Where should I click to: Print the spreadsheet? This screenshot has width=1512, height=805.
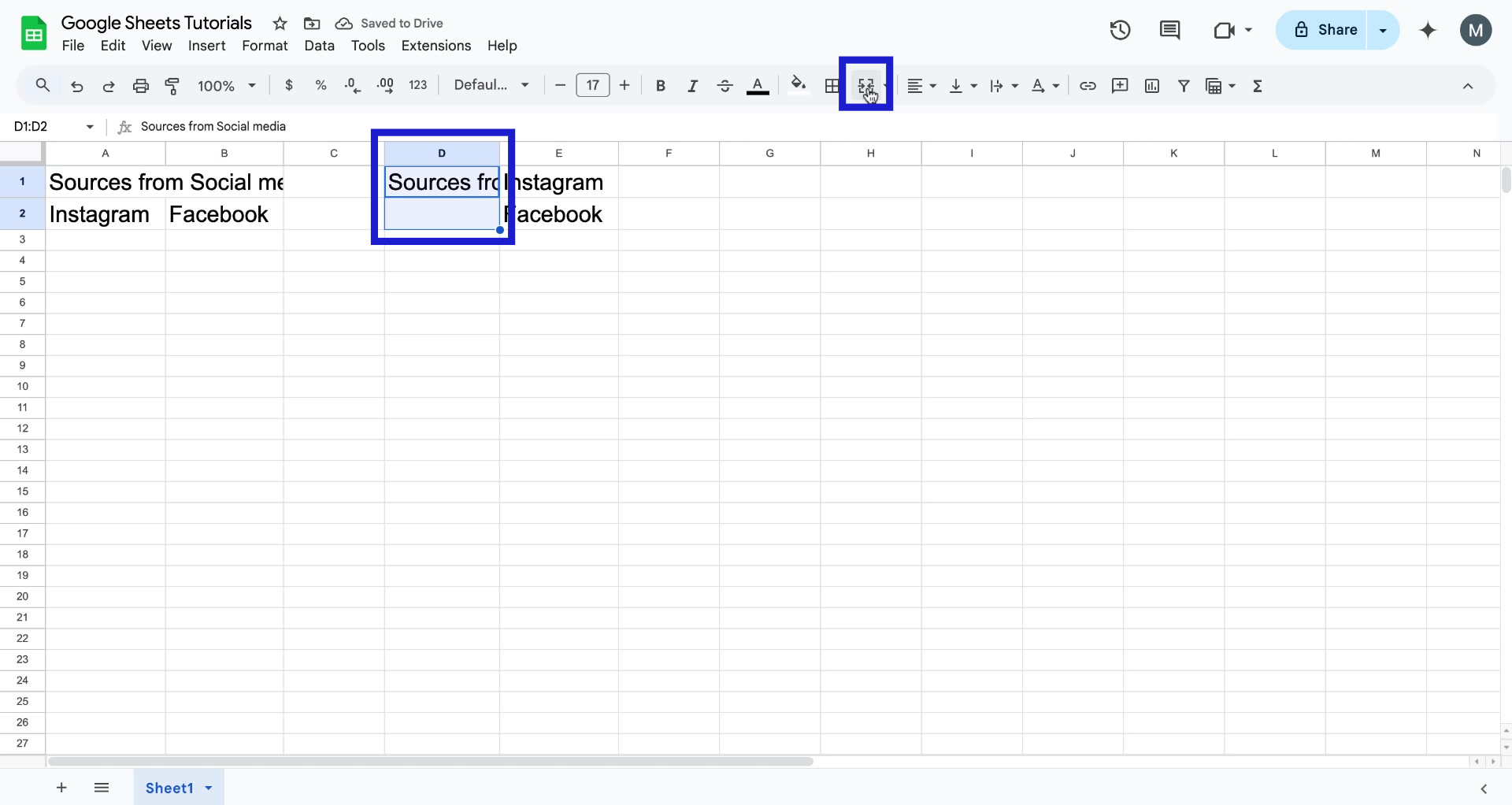coord(140,86)
